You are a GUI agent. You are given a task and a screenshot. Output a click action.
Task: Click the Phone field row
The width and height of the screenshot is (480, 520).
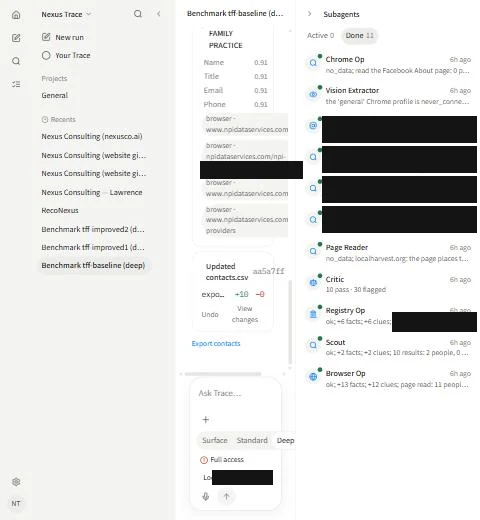pyautogui.click(x=235, y=104)
